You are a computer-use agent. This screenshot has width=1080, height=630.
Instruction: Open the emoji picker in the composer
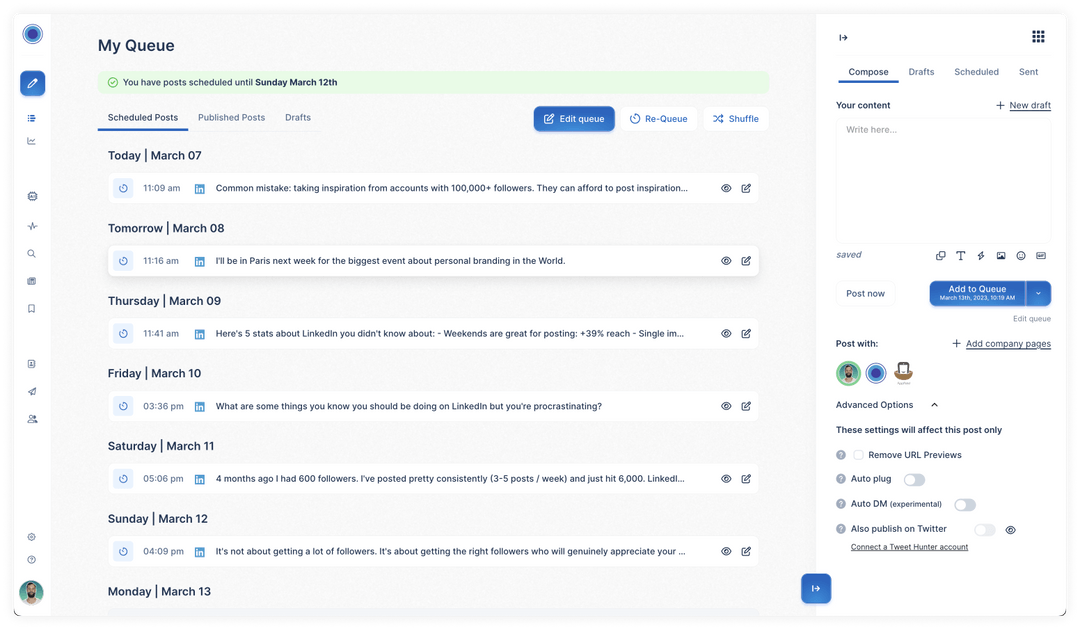click(x=1021, y=255)
